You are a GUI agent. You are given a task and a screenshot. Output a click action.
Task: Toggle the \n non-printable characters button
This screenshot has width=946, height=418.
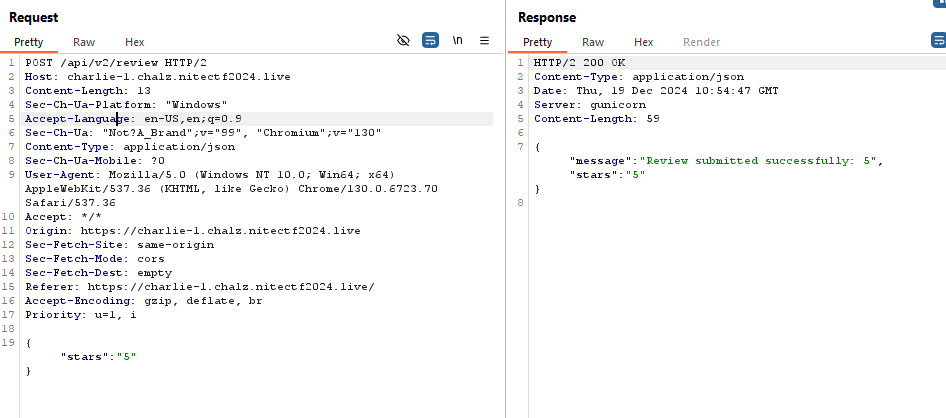(x=458, y=41)
